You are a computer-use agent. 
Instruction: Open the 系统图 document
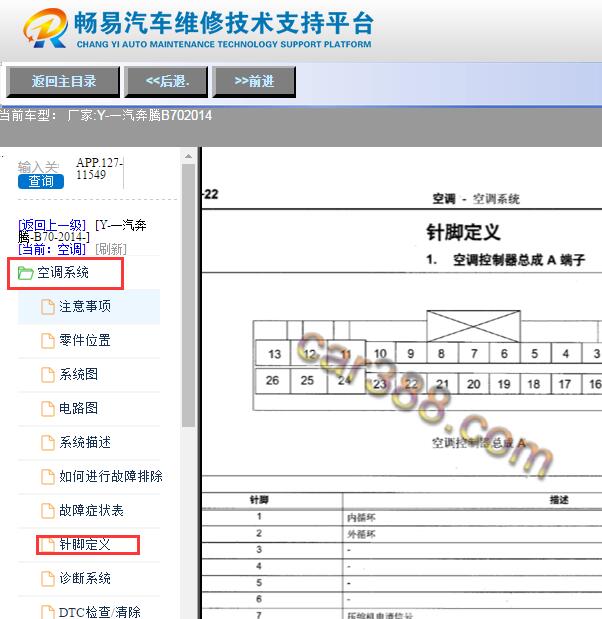click(x=79, y=374)
